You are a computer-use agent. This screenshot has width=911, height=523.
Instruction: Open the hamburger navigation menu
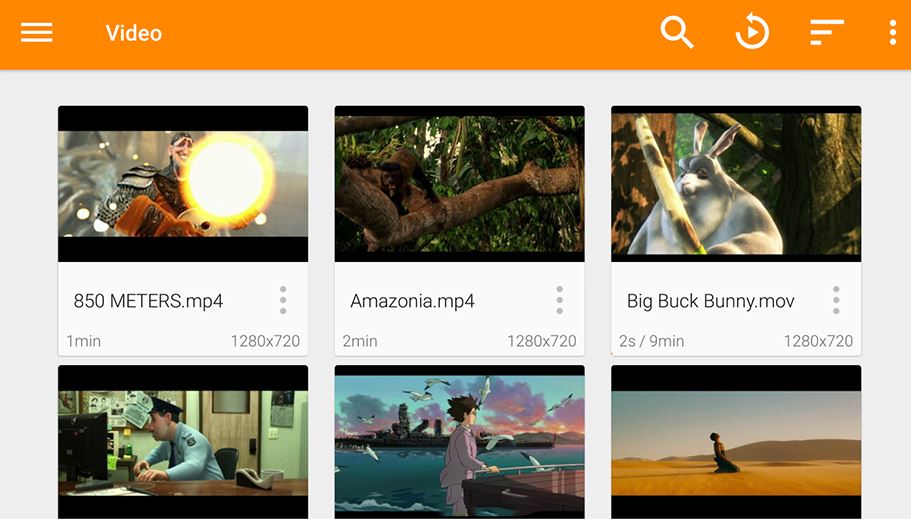click(x=37, y=33)
